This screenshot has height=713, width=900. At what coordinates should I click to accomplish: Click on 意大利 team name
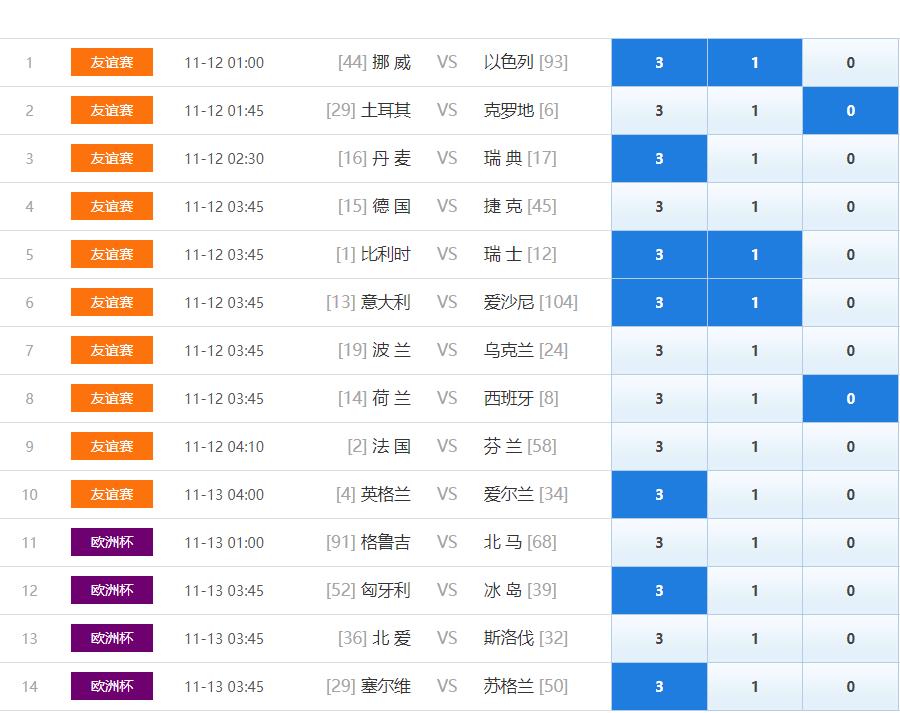386,302
